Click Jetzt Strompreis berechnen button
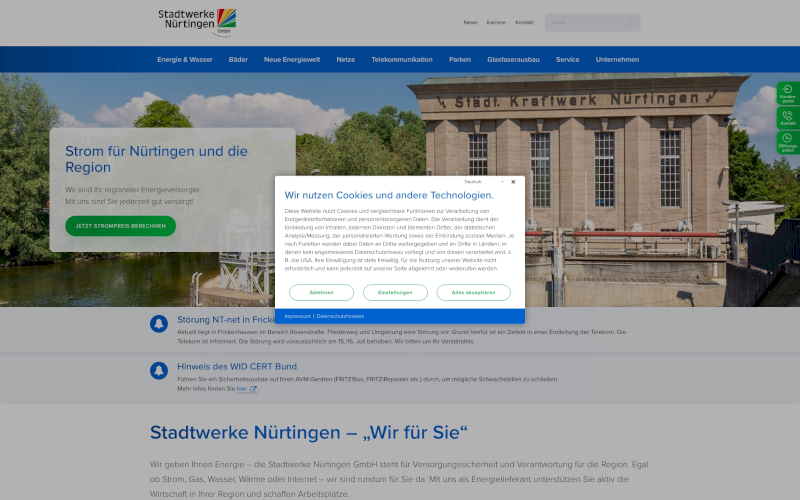This screenshot has width=800, height=500. pos(120,226)
